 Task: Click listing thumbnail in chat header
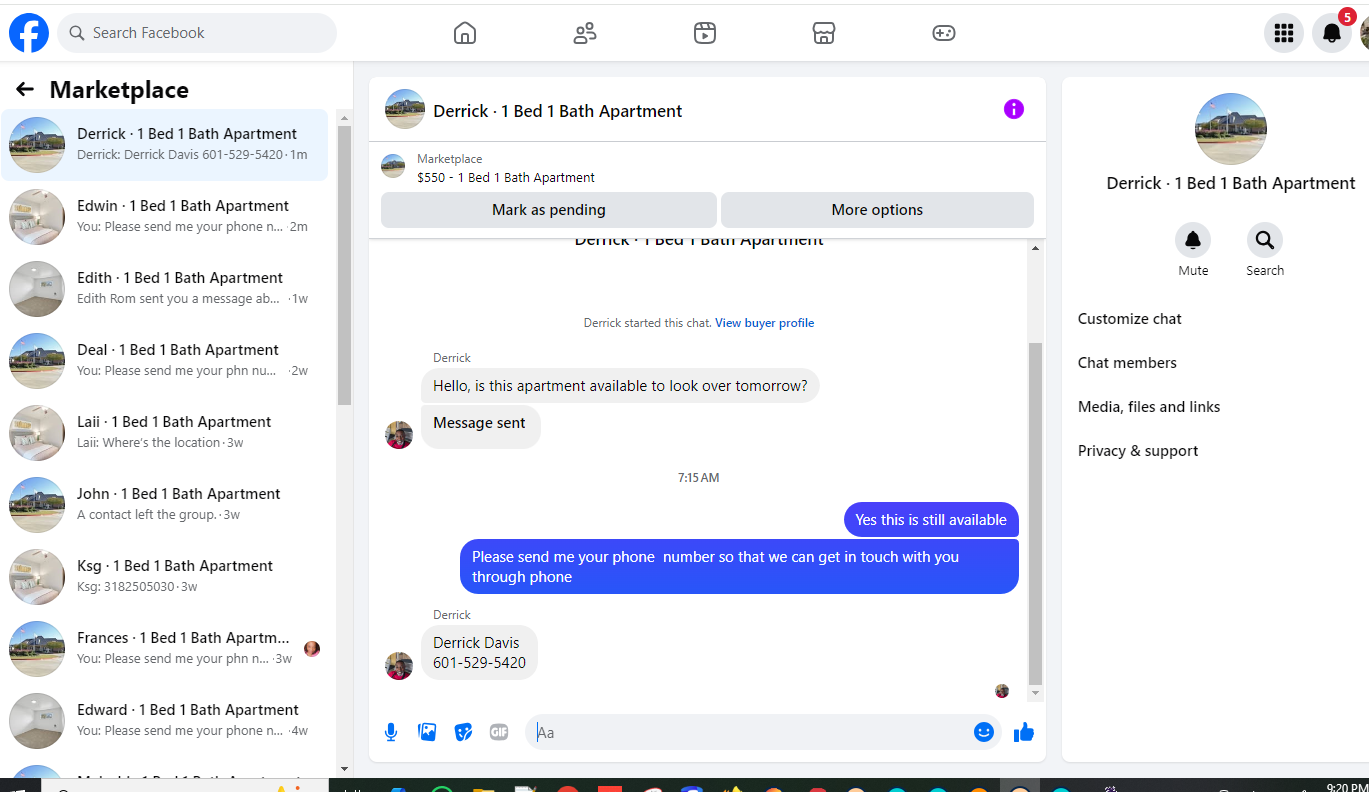[x=405, y=109]
